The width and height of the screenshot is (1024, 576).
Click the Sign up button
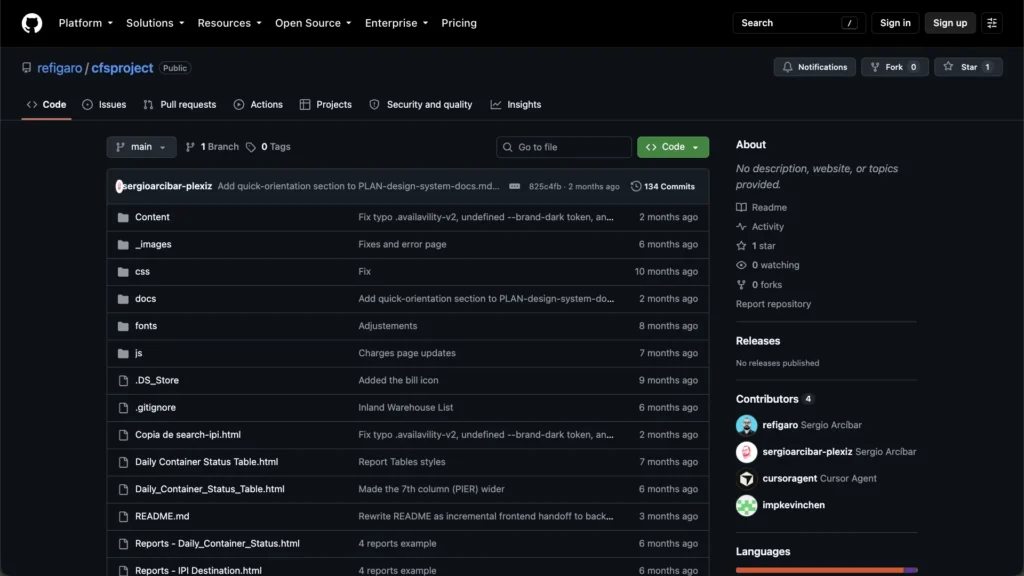pos(950,23)
